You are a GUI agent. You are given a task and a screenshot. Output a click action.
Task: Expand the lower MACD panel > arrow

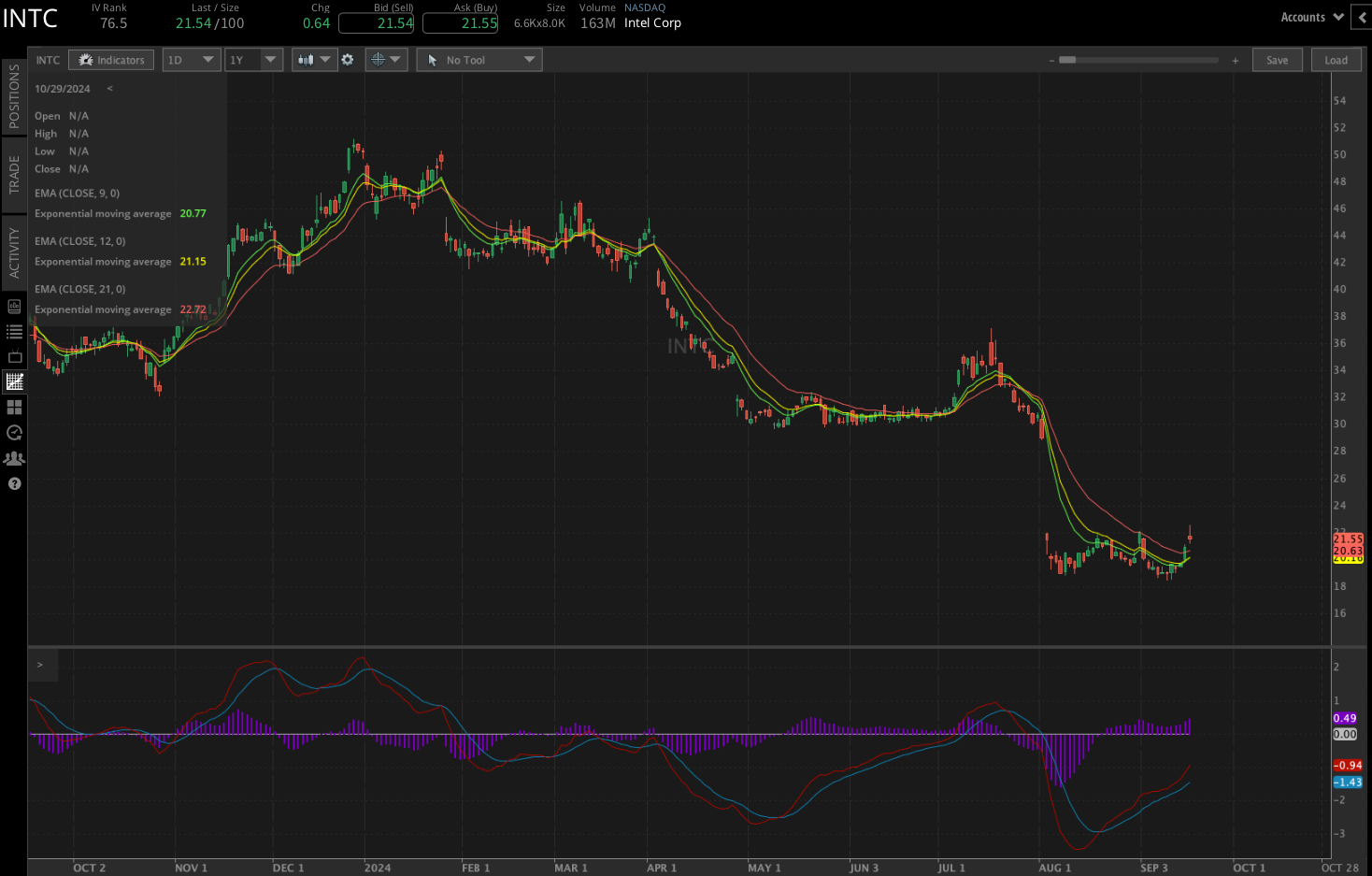(40, 665)
